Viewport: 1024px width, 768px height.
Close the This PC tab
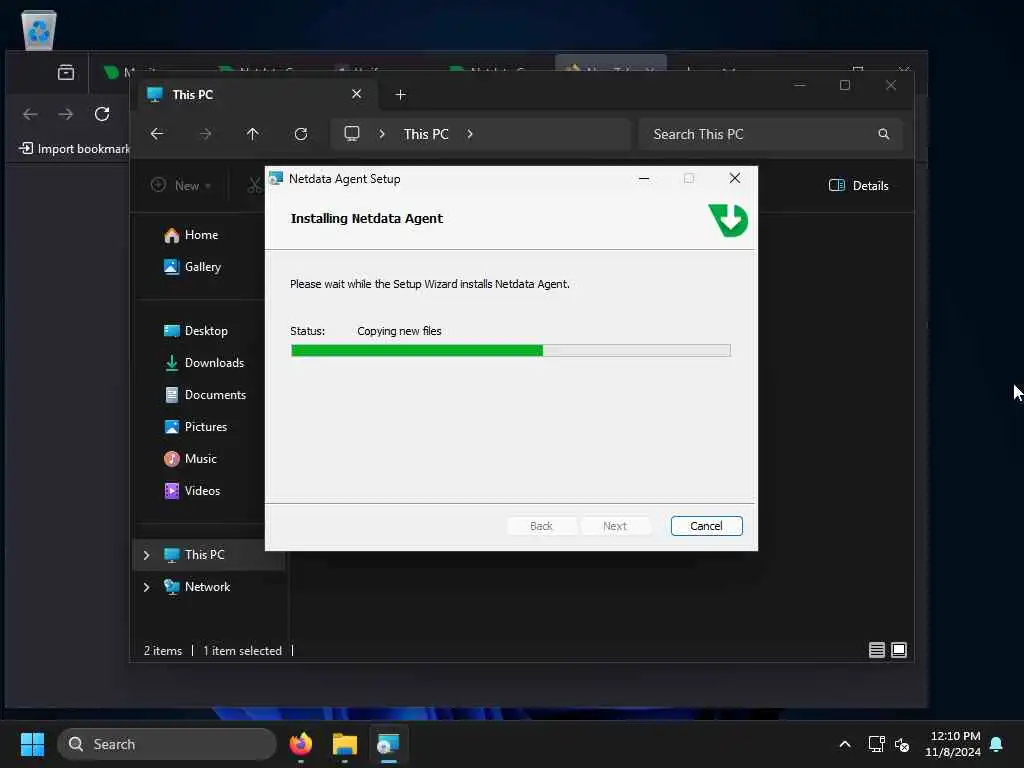coord(357,94)
